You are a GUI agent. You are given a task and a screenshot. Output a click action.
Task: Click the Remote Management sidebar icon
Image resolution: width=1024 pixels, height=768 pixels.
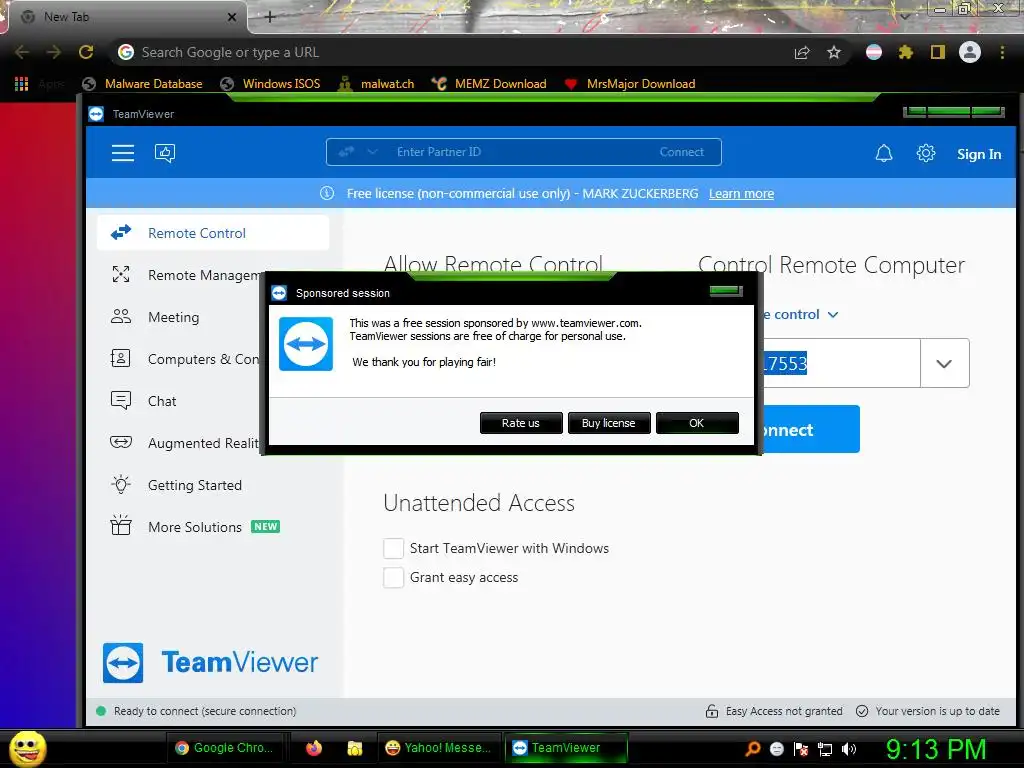(121, 274)
